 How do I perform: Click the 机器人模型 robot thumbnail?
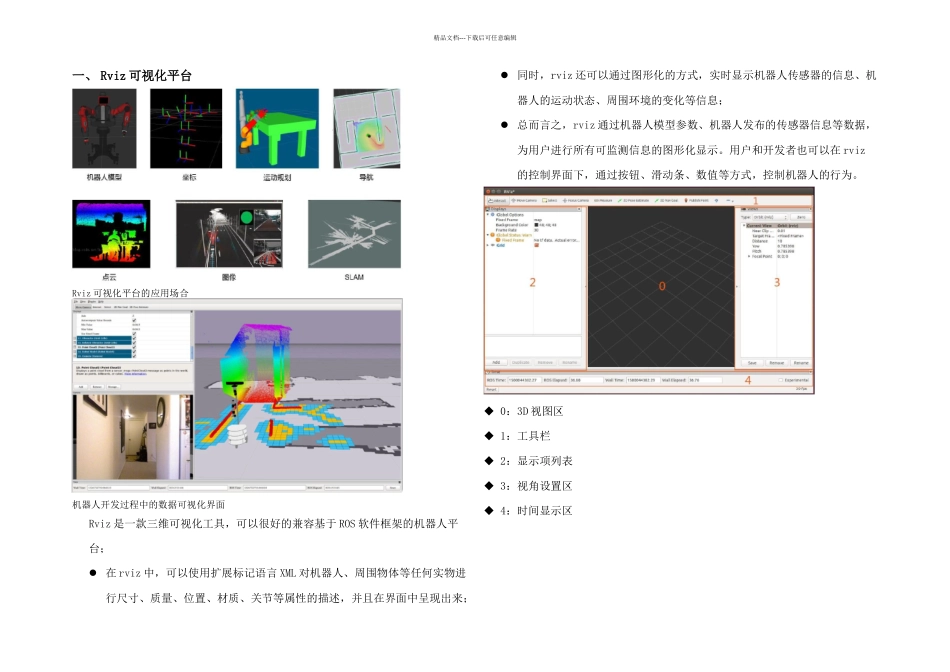pos(104,128)
